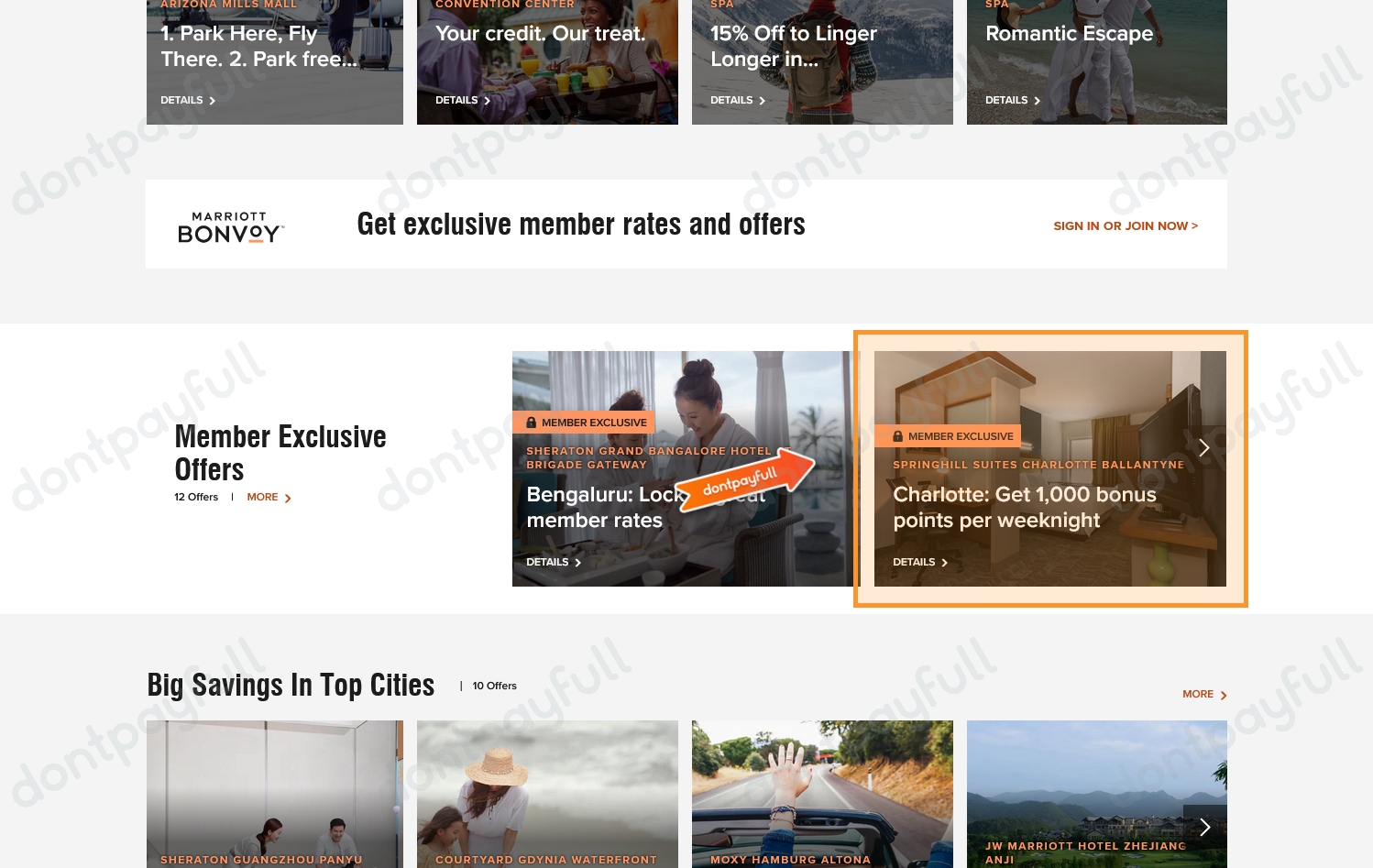
Task: Open DETAILS on Charlotte bonus points card
Action: click(x=920, y=562)
